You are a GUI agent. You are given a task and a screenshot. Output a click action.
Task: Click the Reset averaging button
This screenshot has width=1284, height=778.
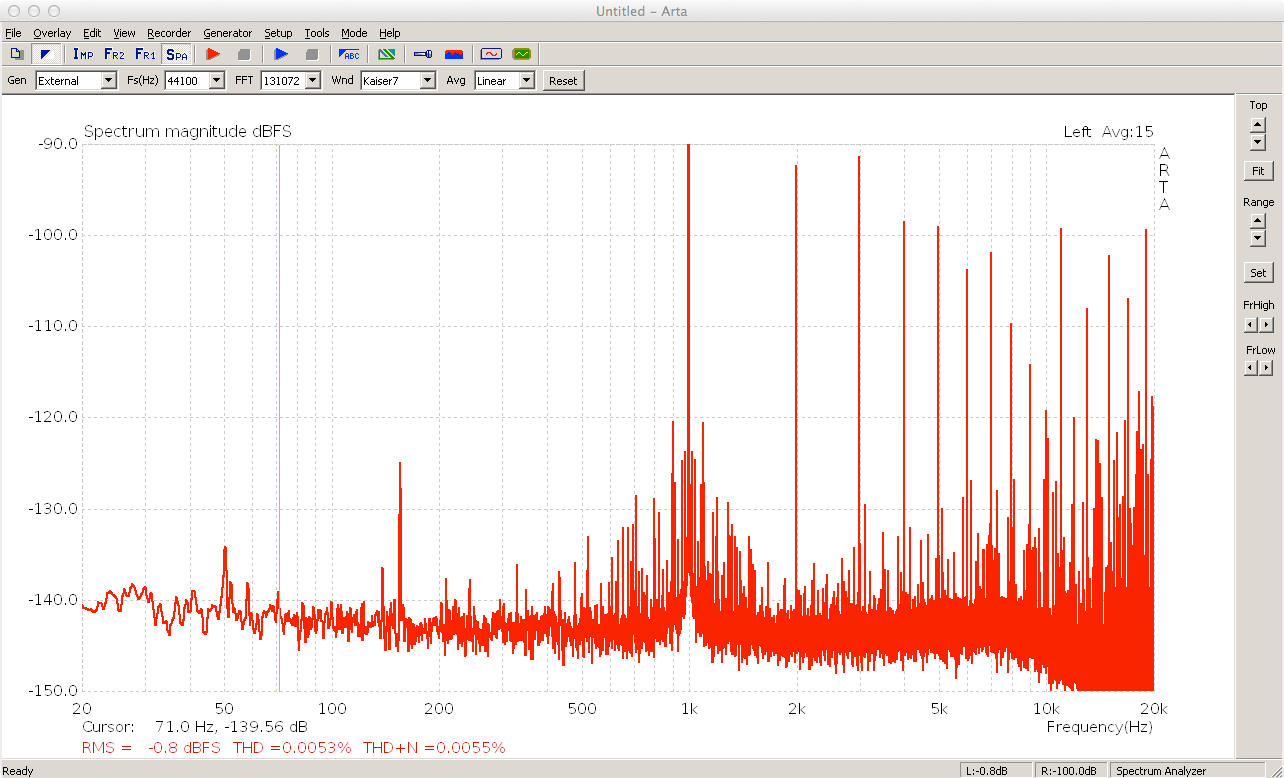pyautogui.click(x=563, y=81)
